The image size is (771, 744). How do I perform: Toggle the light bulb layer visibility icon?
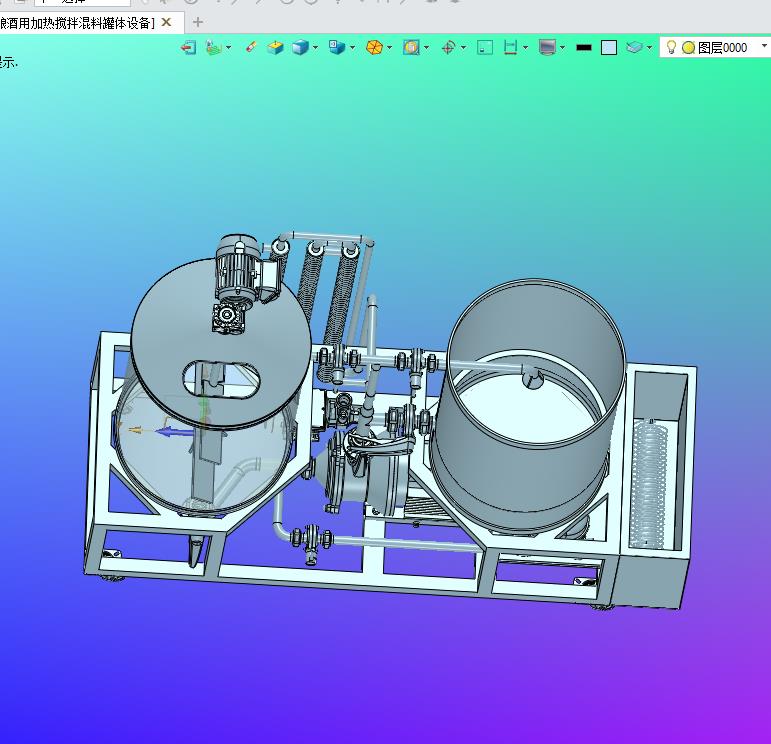click(x=671, y=47)
